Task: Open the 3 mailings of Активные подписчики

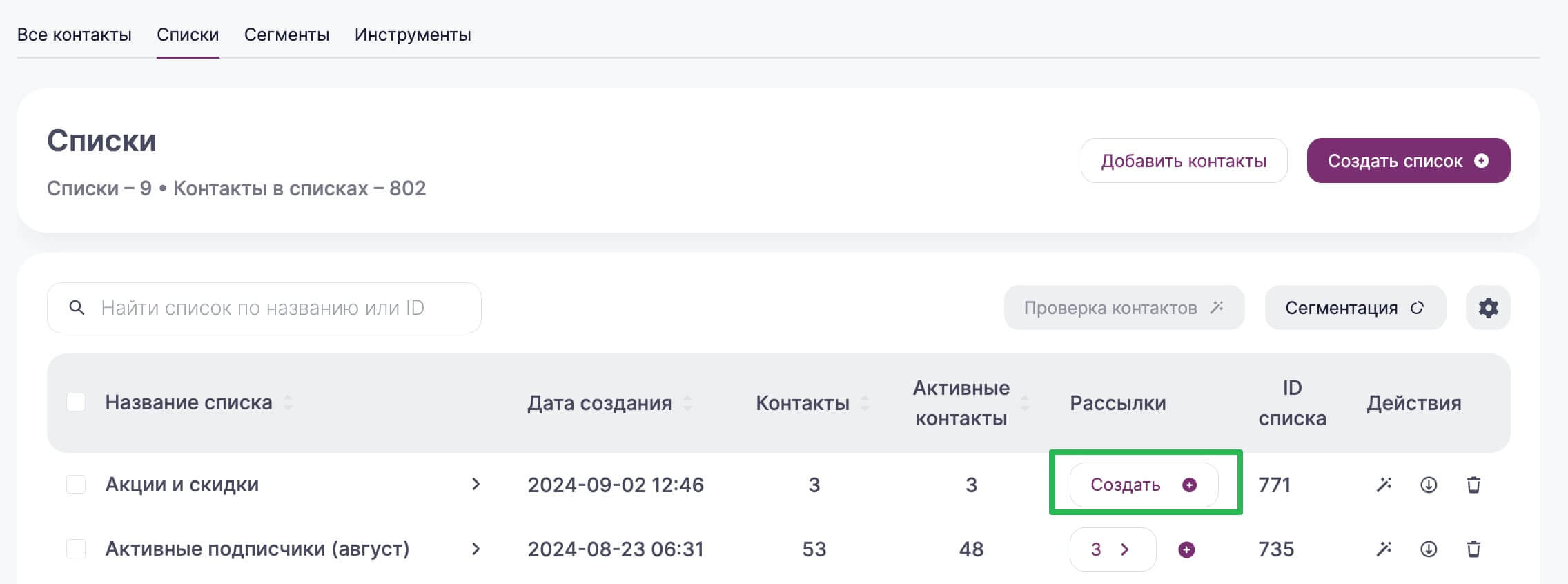Action: [1113, 549]
